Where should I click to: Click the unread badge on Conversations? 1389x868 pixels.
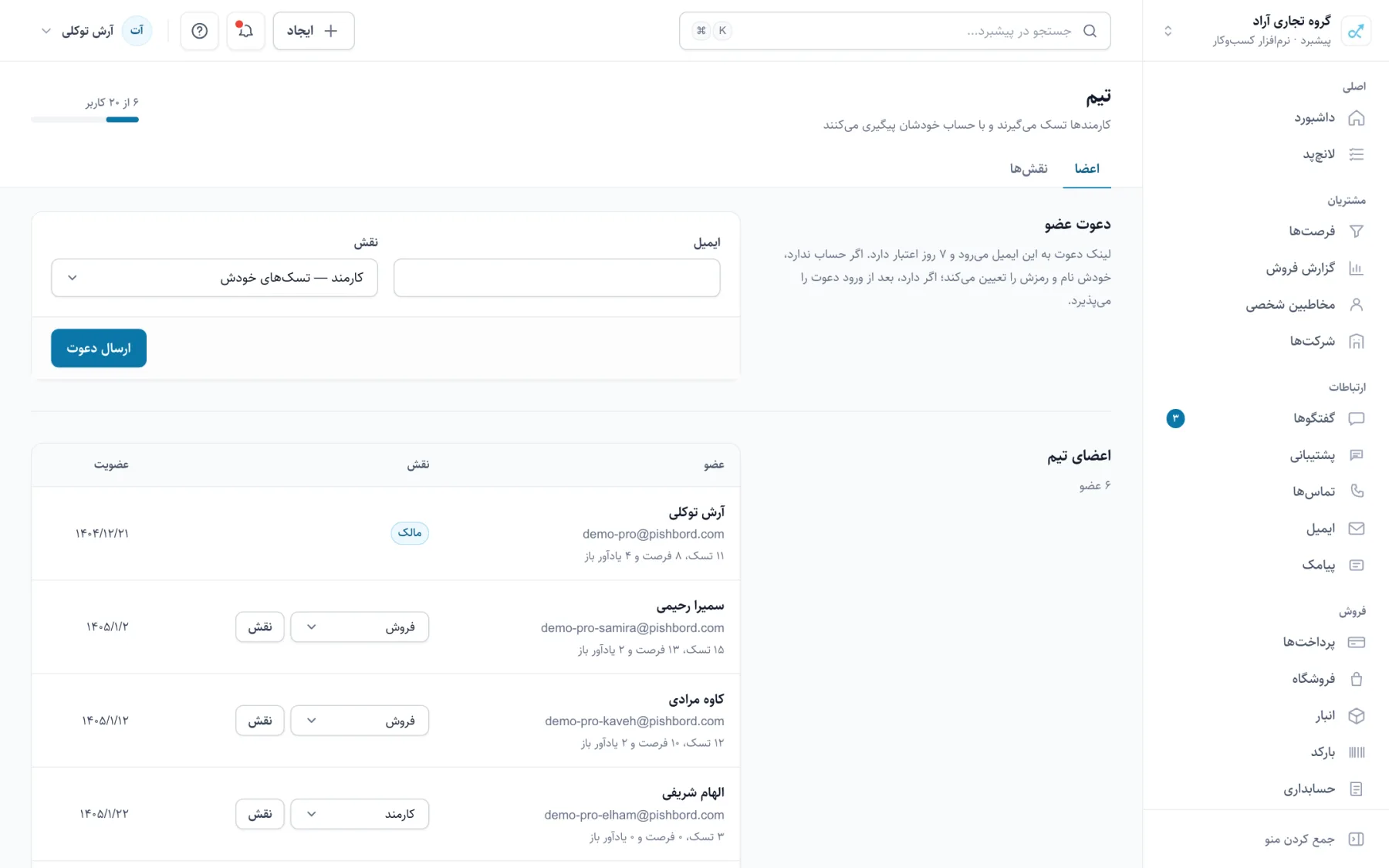(x=1175, y=418)
